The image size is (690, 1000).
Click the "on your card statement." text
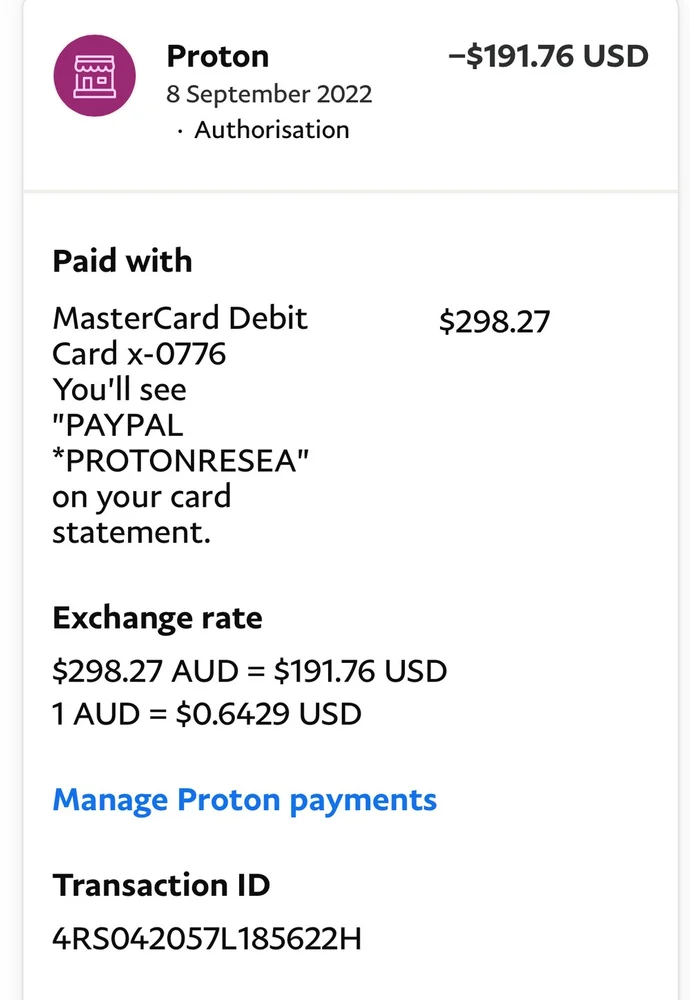pos(140,514)
